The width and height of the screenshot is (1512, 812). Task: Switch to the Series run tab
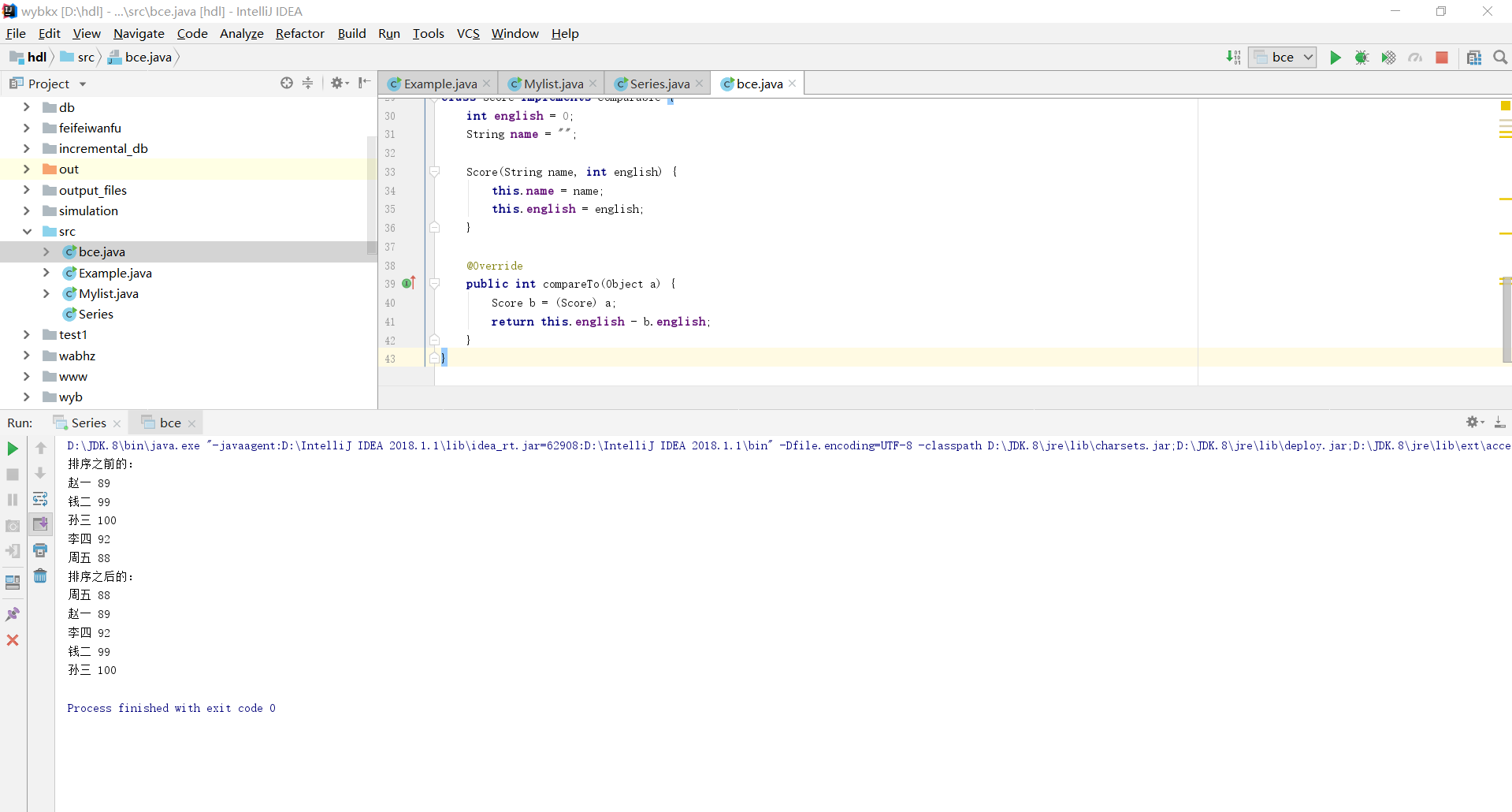click(x=87, y=423)
